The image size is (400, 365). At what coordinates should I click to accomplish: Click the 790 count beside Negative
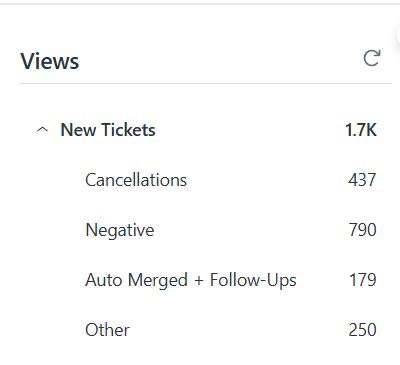click(363, 230)
